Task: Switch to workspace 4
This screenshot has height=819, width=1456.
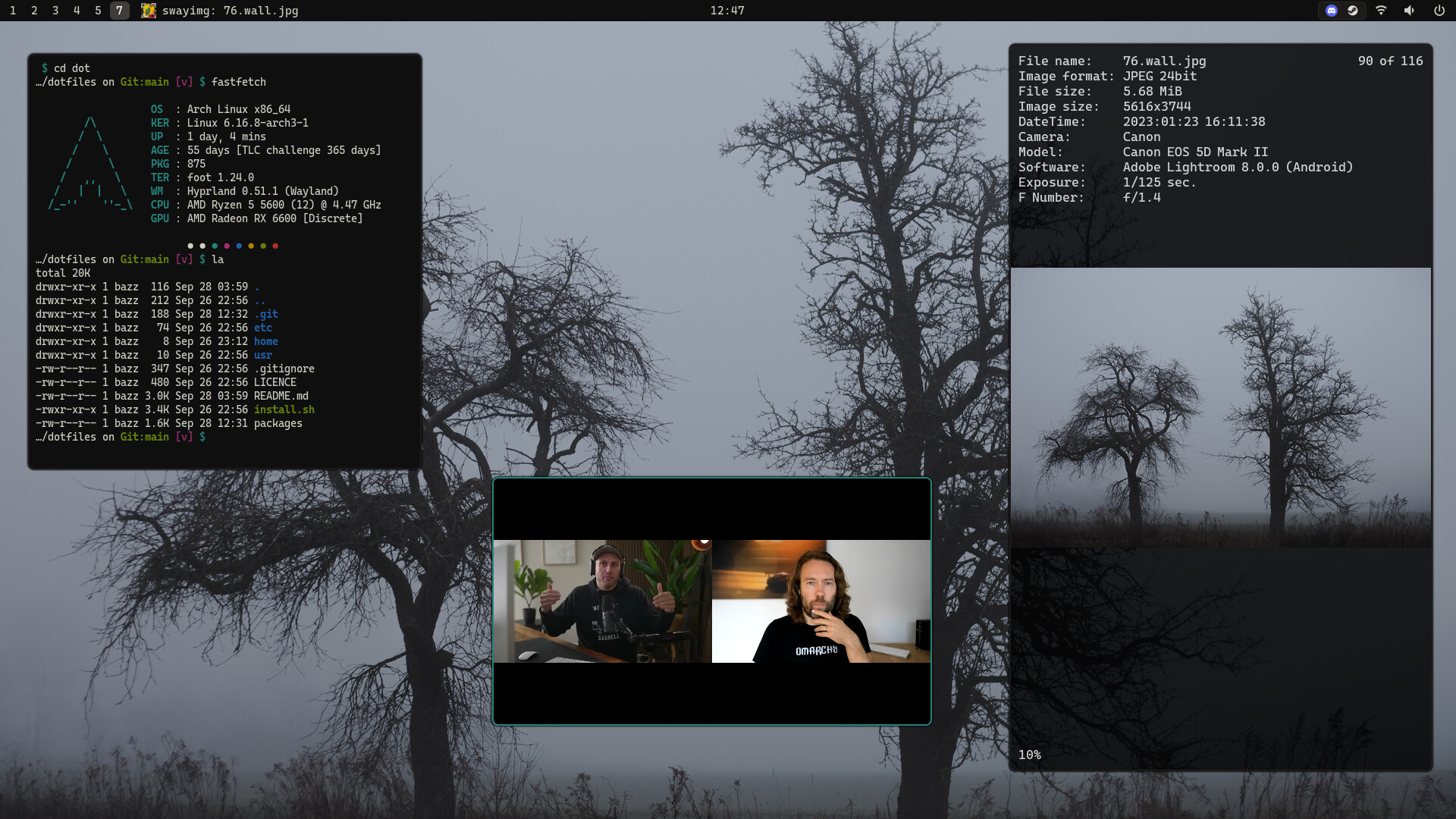Action: (x=77, y=11)
